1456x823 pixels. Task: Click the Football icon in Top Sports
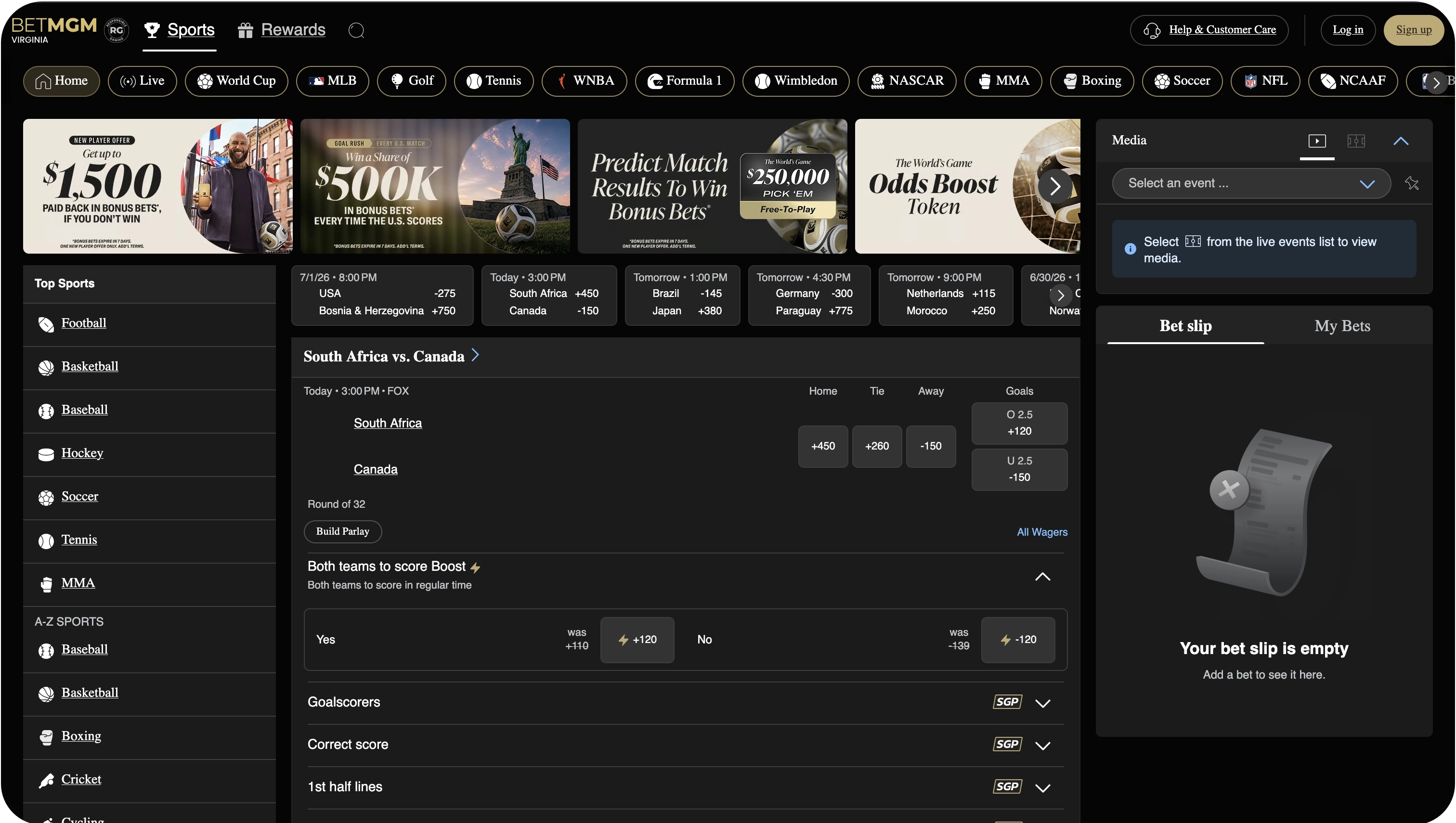pyautogui.click(x=46, y=324)
